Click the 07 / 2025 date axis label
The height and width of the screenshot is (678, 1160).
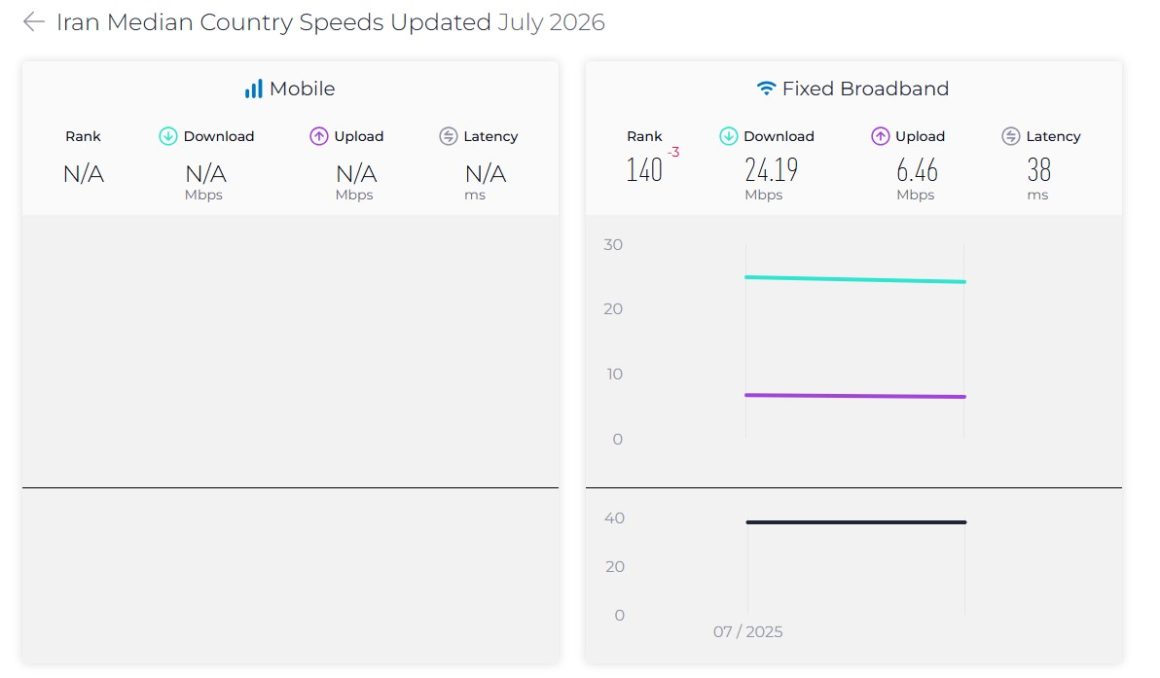tap(748, 632)
